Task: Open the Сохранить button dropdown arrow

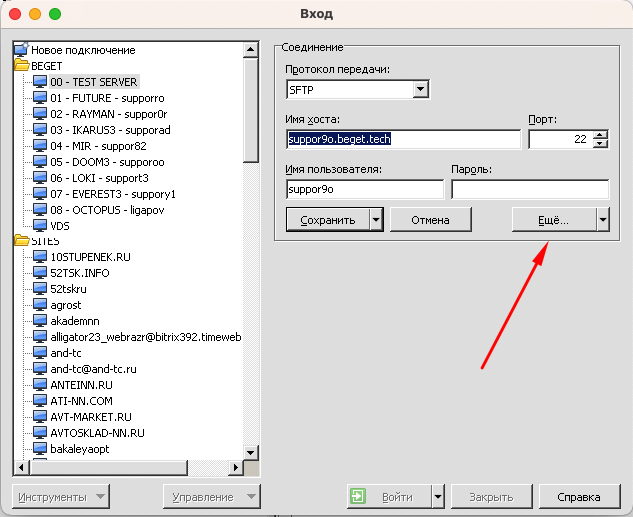Action: click(x=376, y=220)
